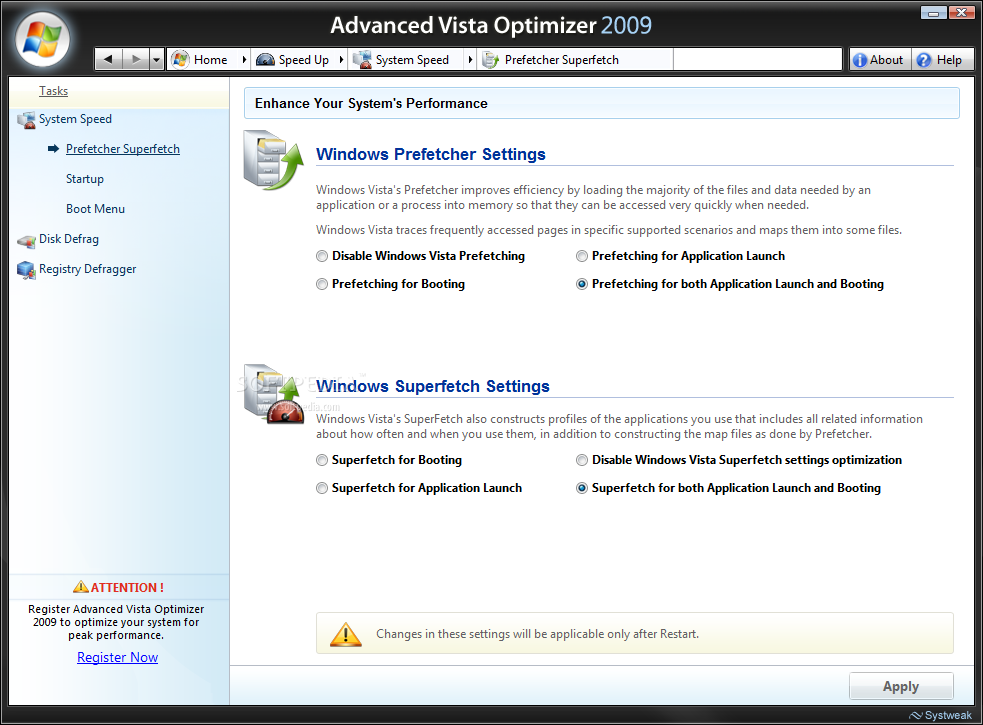Open the Help question mark icon
Screen dimensions: 983x725
(x=923, y=60)
